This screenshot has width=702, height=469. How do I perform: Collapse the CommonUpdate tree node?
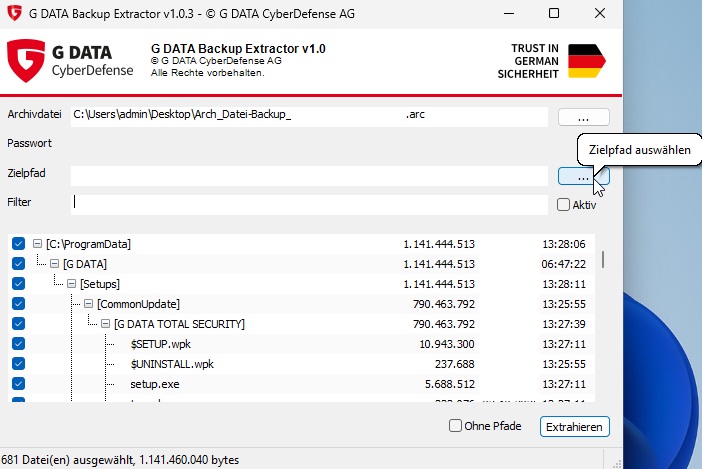click(89, 304)
